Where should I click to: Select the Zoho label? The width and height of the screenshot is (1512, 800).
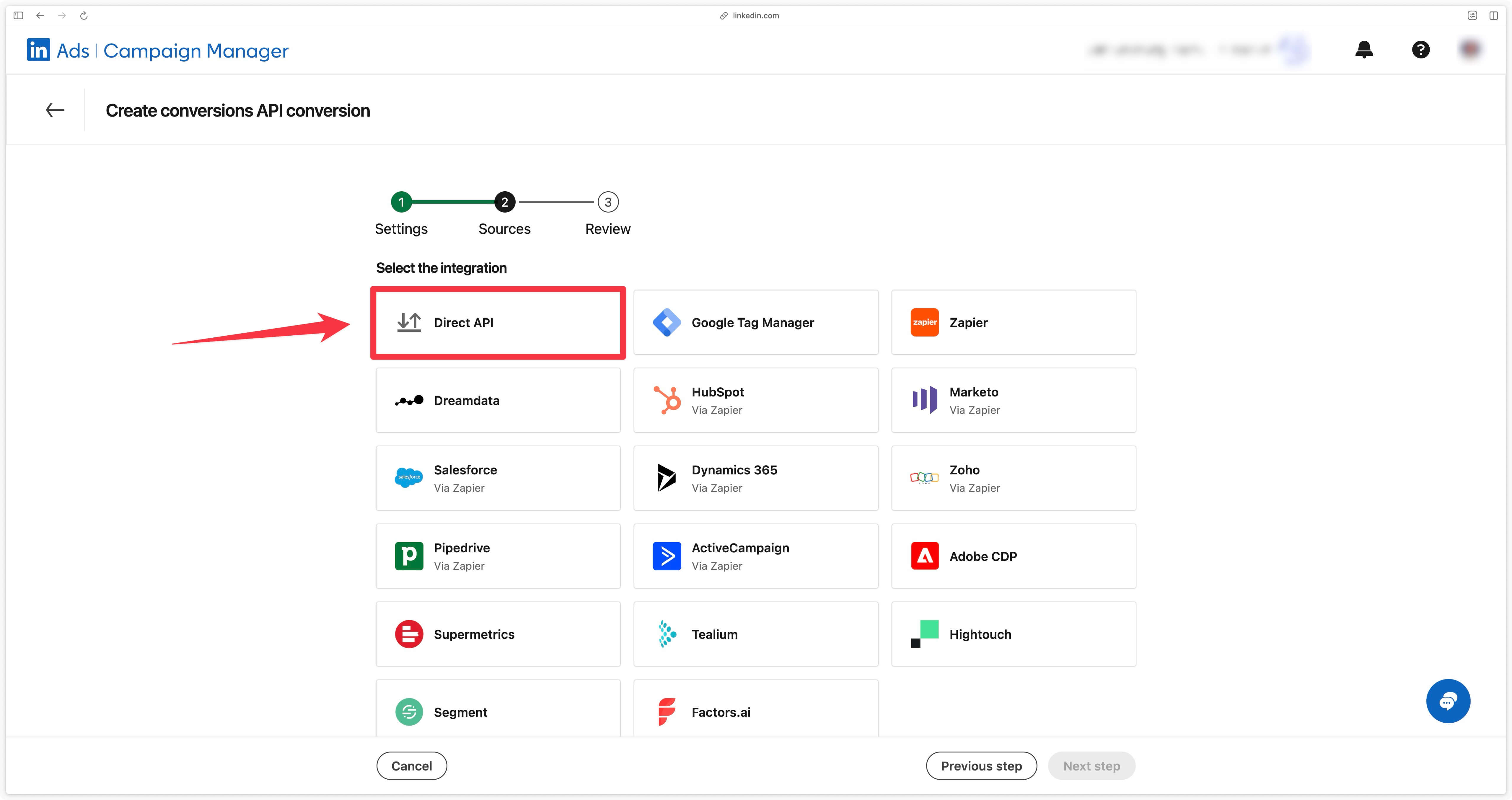click(964, 470)
